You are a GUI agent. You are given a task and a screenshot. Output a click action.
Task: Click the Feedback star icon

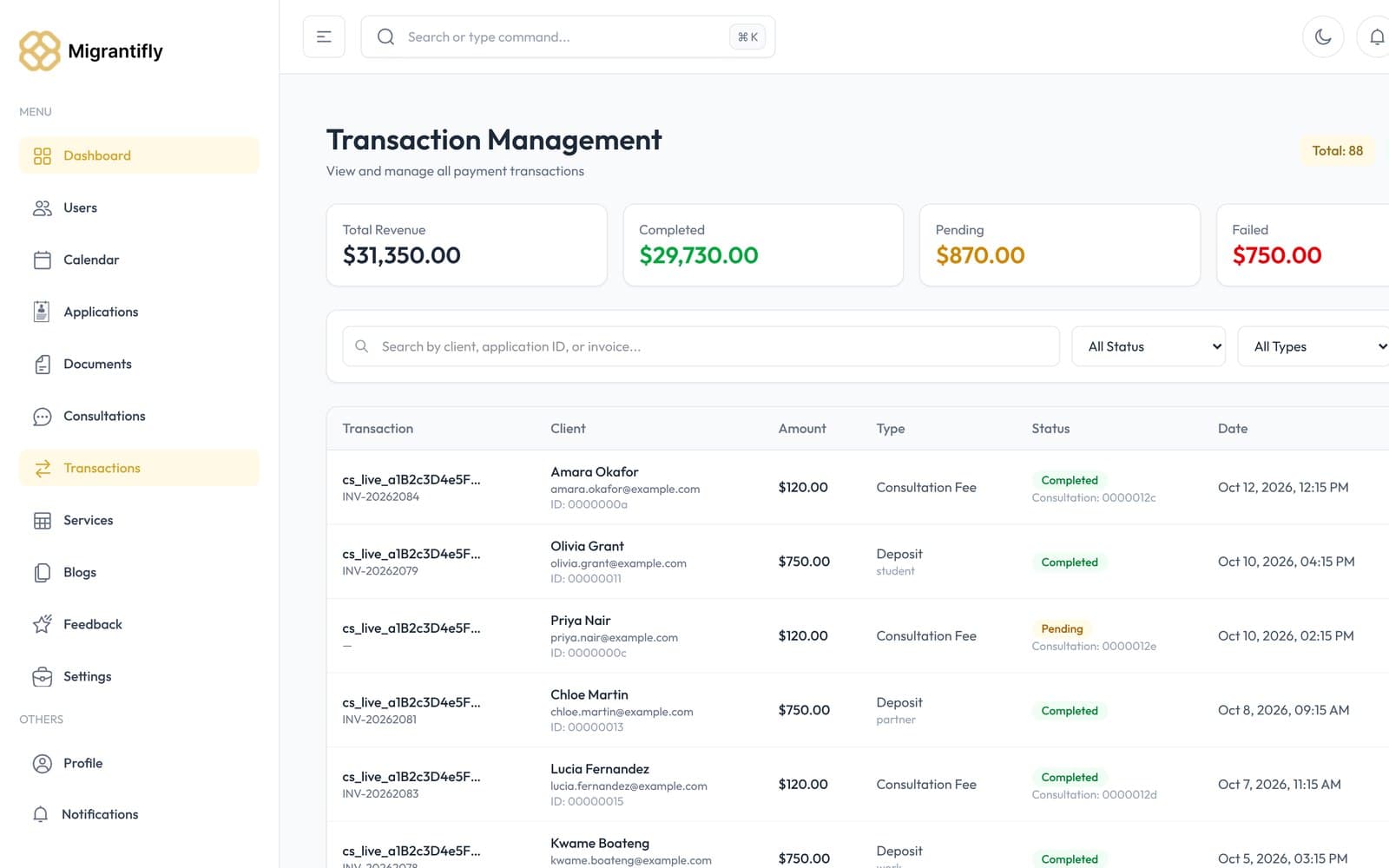coord(42,624)
